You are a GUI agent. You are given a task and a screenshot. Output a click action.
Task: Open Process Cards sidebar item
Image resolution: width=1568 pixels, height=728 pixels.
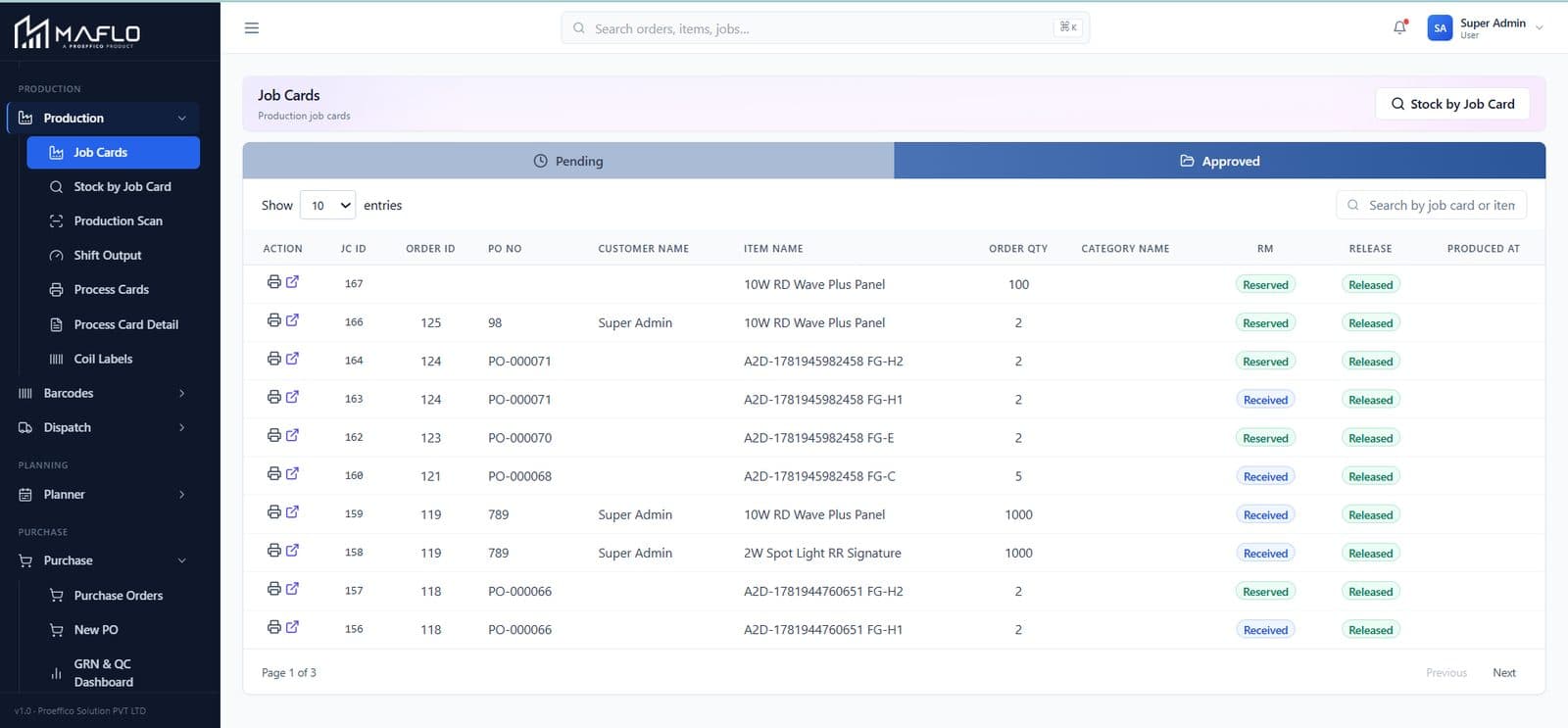pyautogui.click(x=113, y=290)
